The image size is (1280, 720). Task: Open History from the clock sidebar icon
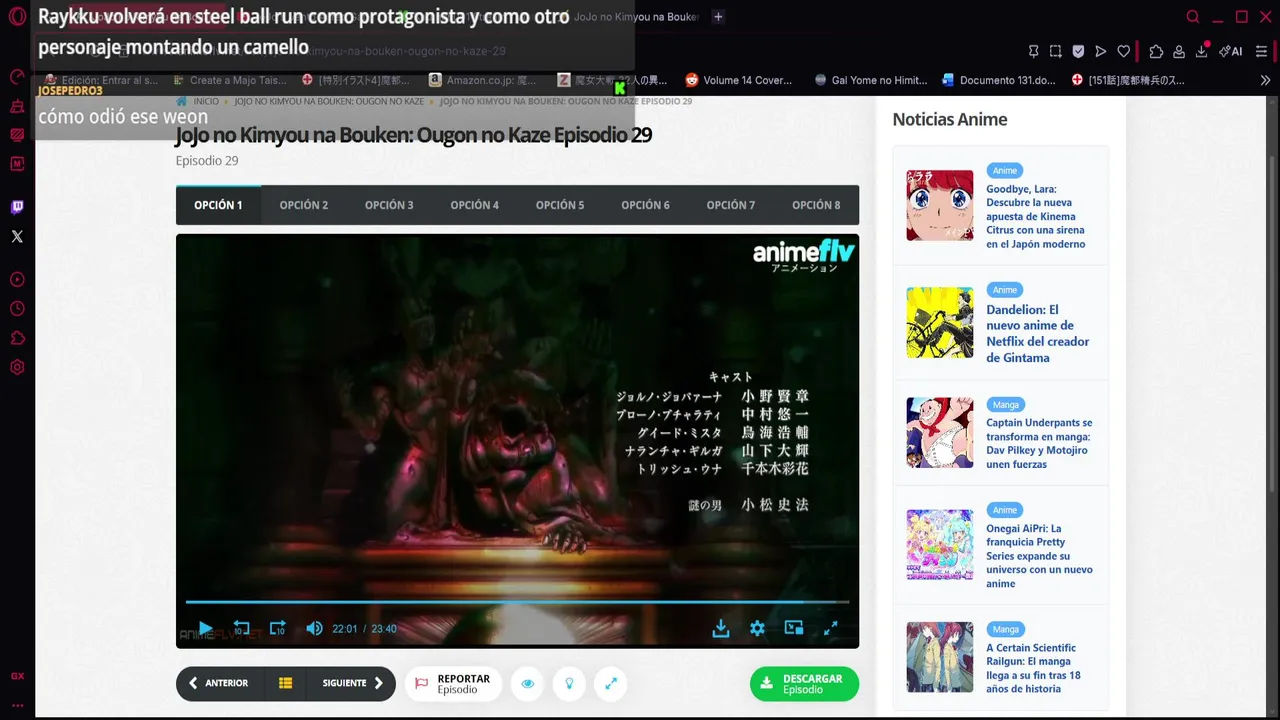point(17,309)
